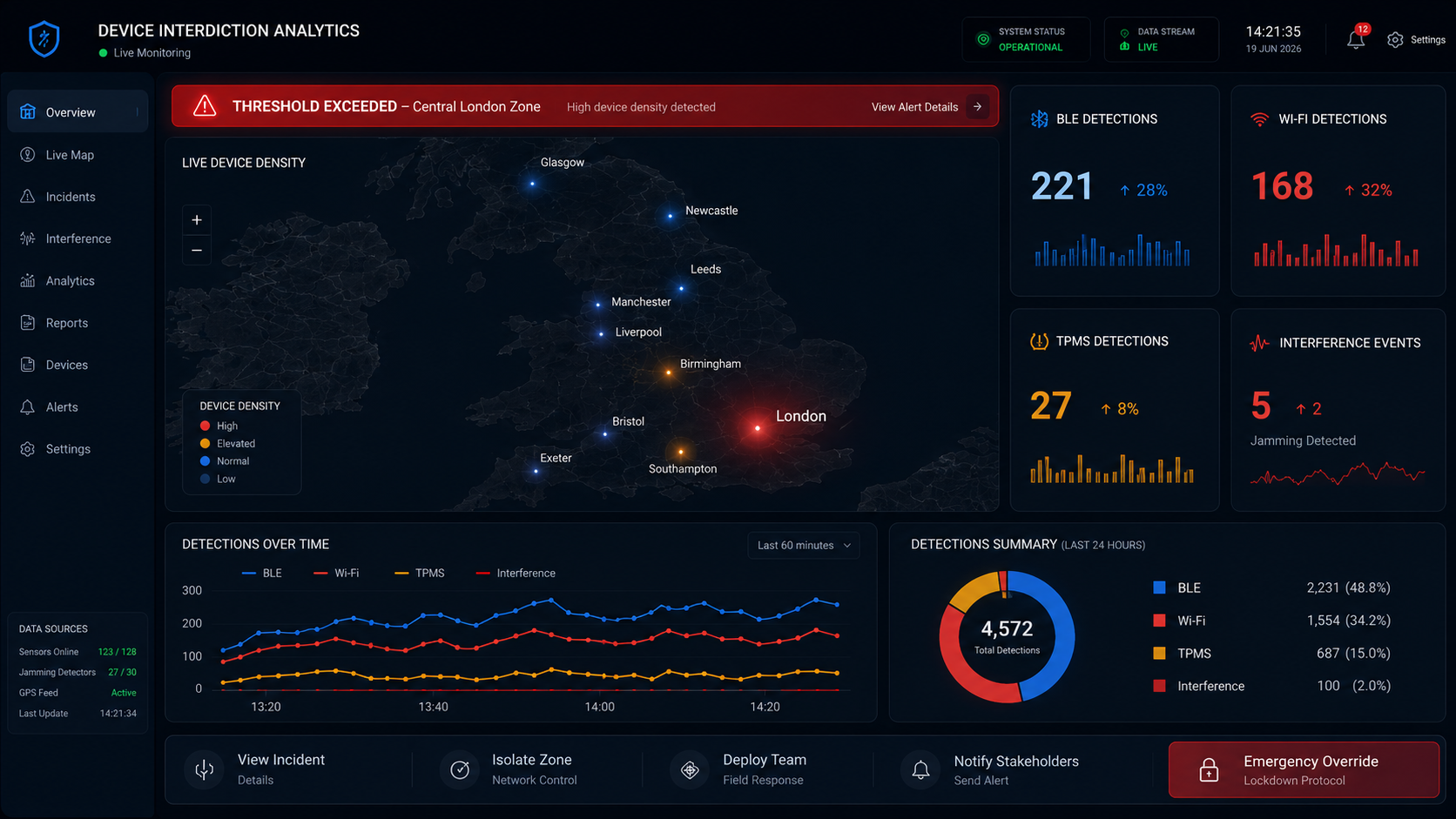
Task: Click the Data Stream Live indicator
Action: (1161, 39)
